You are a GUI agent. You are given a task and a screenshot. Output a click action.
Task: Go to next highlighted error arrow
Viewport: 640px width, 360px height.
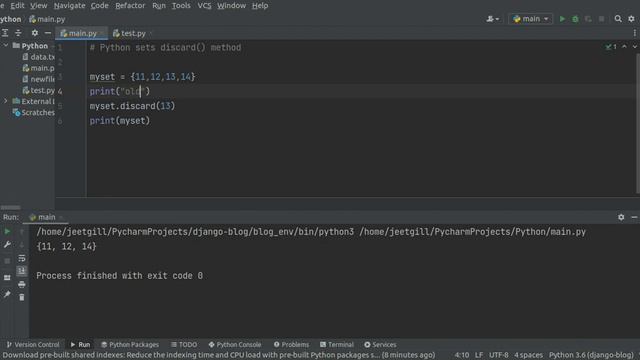pyautogui.click(x=634, y=47)
